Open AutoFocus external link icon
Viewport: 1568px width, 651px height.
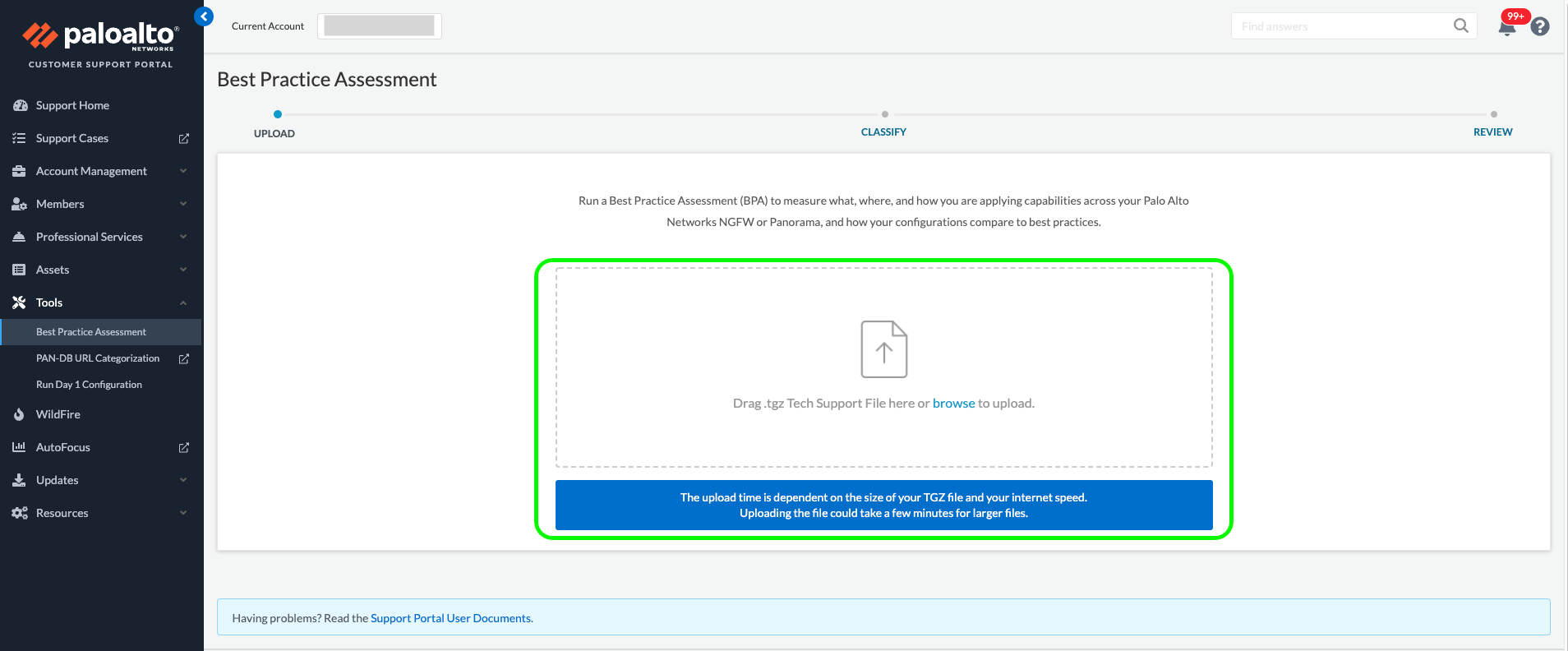coord(184,447)
